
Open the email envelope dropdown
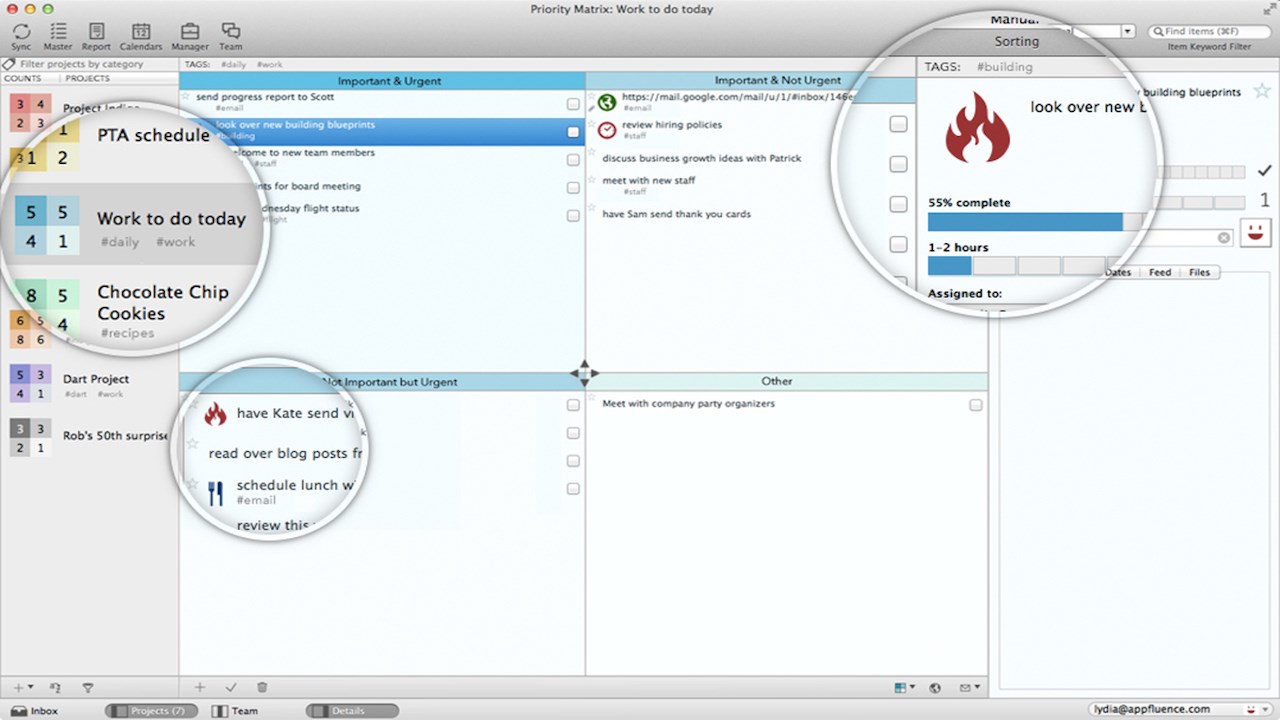pos(970,687)
